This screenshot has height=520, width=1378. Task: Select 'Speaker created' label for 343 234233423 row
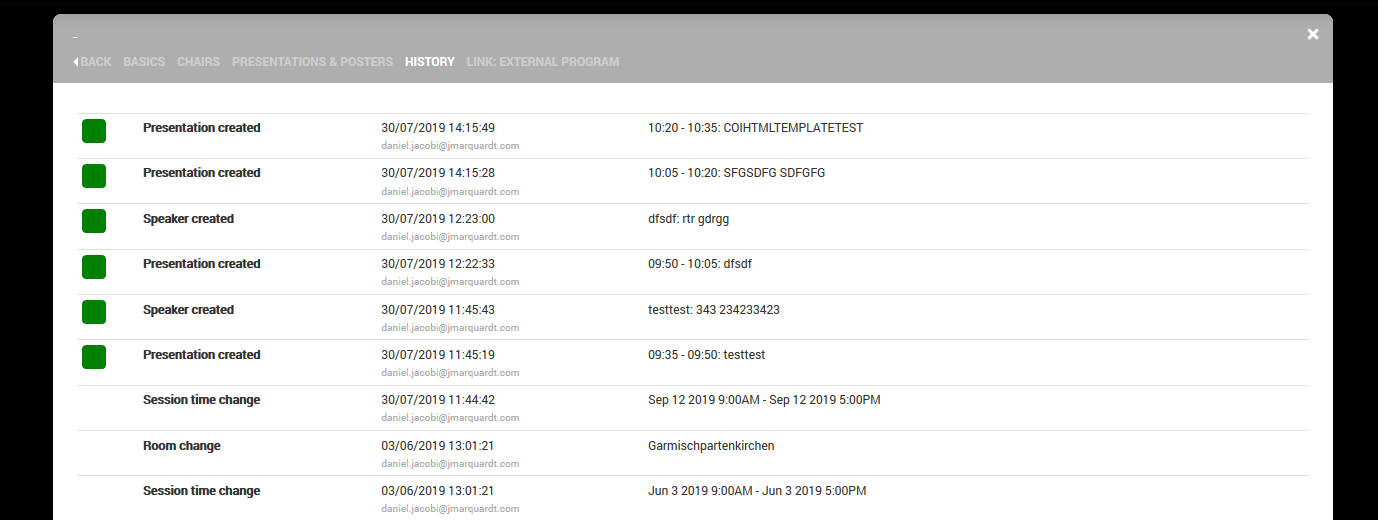click(x=188, y=310)
